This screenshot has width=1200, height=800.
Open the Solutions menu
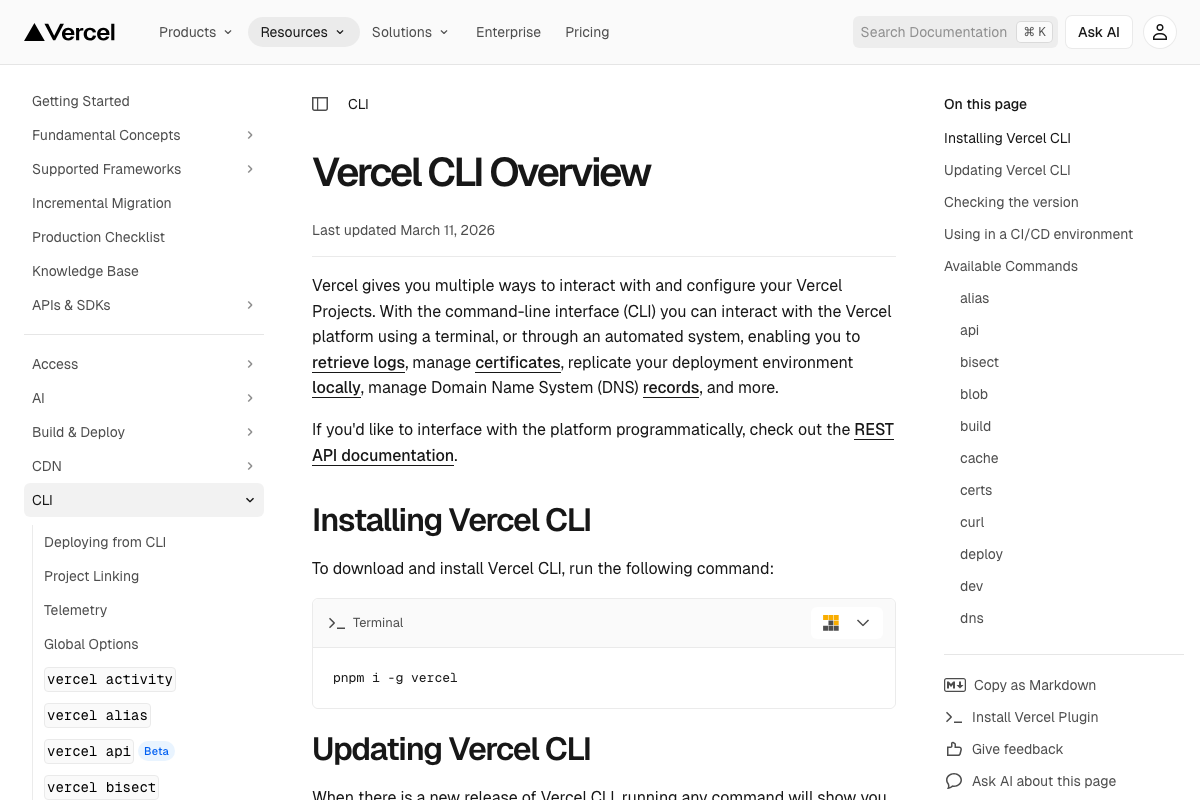(410, 32)
